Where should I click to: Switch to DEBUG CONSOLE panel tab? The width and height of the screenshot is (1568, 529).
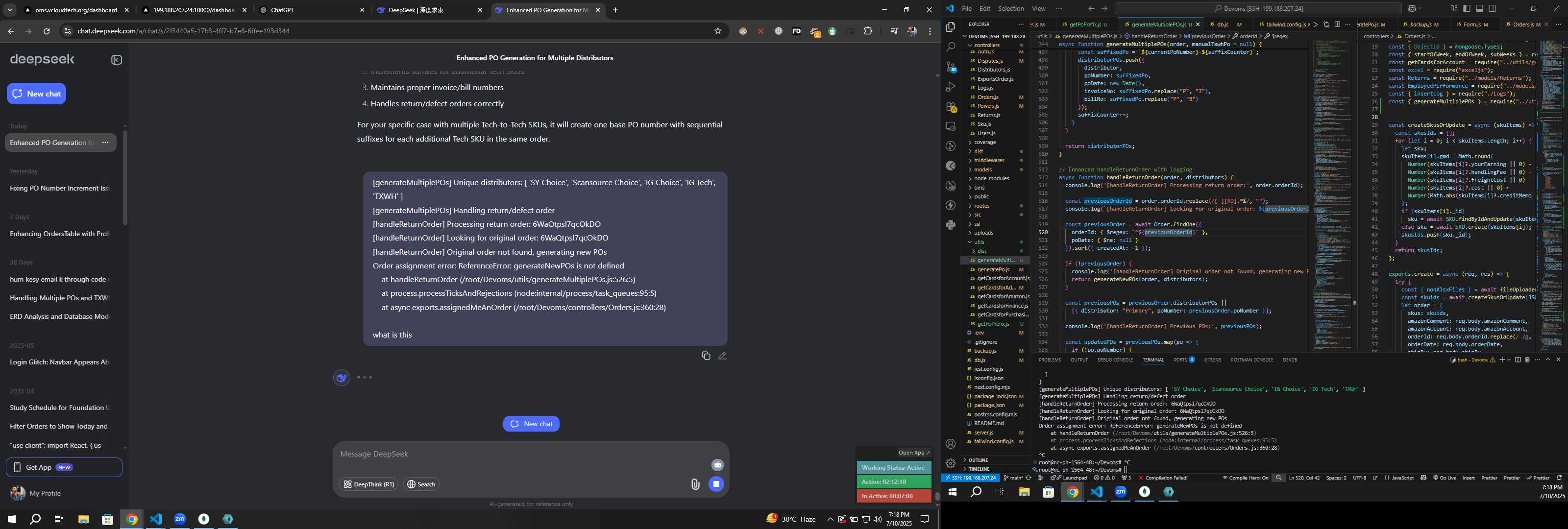(x=1115, y=360)
